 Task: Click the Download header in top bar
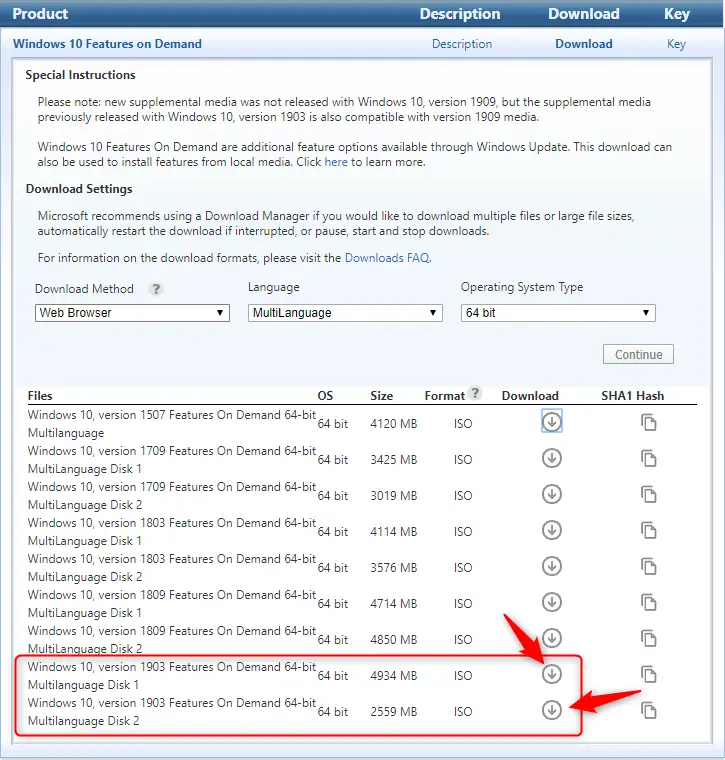(583, 14)
